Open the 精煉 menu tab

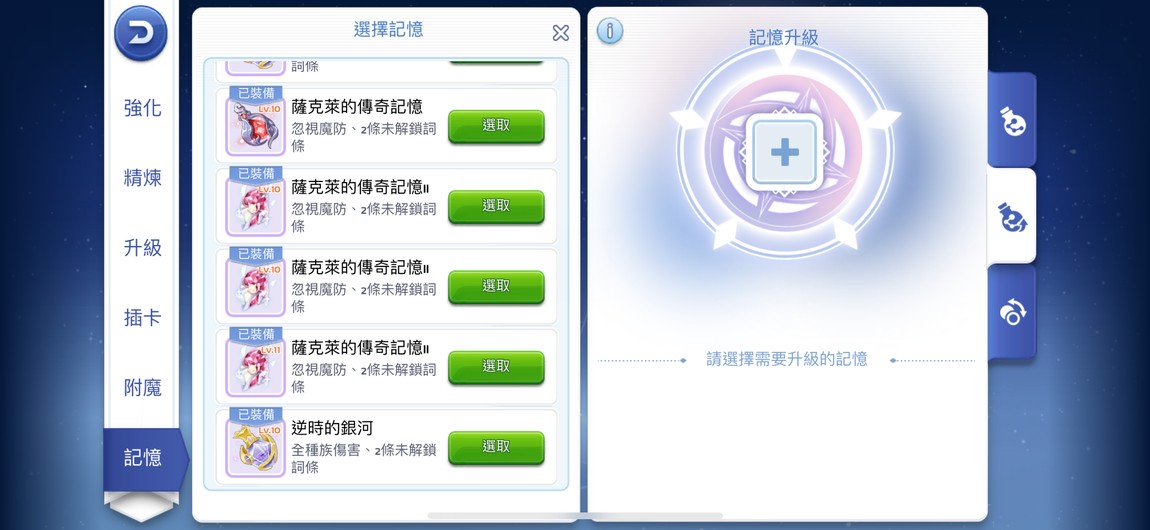tap(142, 178)
